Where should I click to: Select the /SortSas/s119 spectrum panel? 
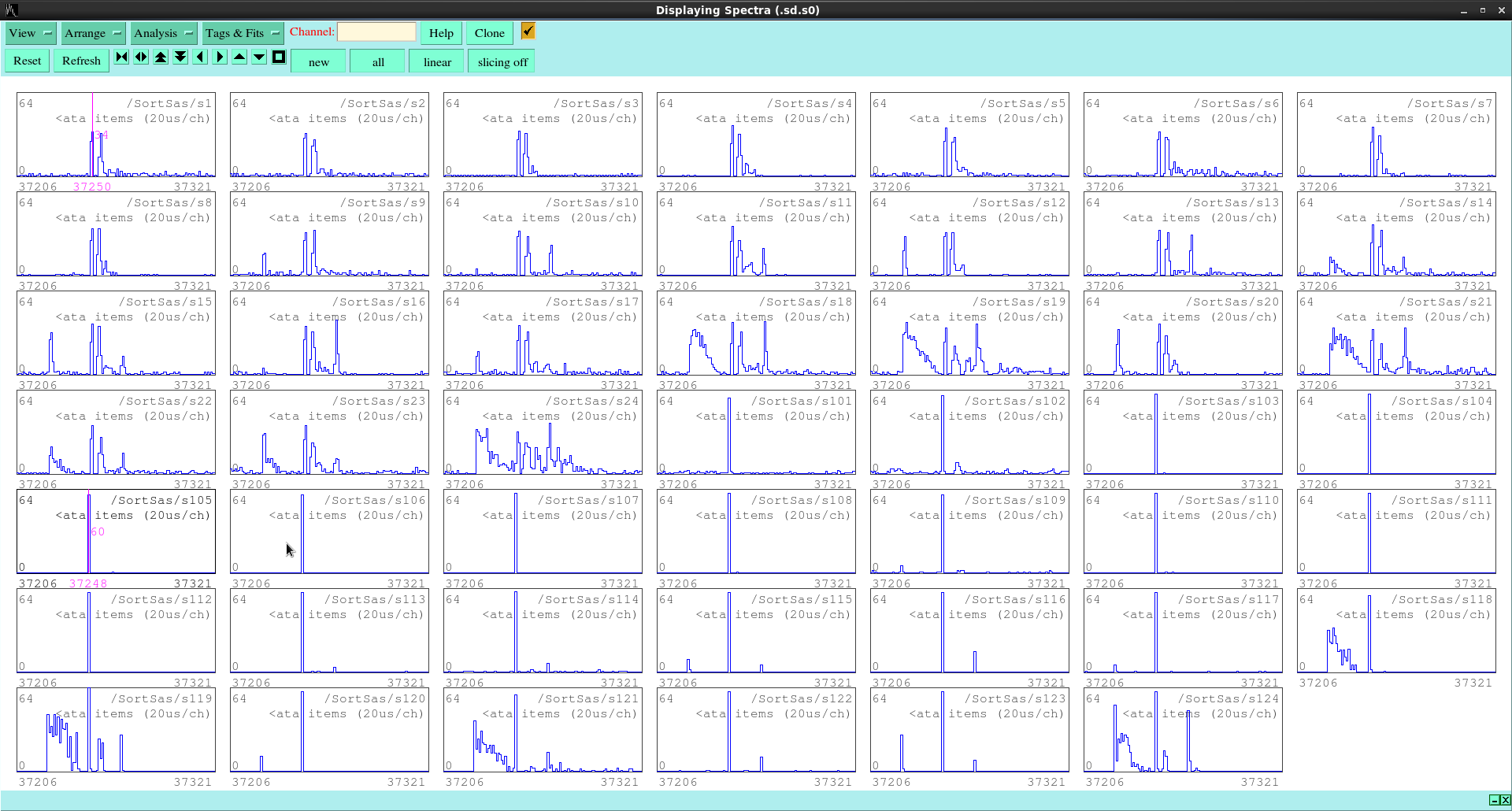click(x=116, y=730)
